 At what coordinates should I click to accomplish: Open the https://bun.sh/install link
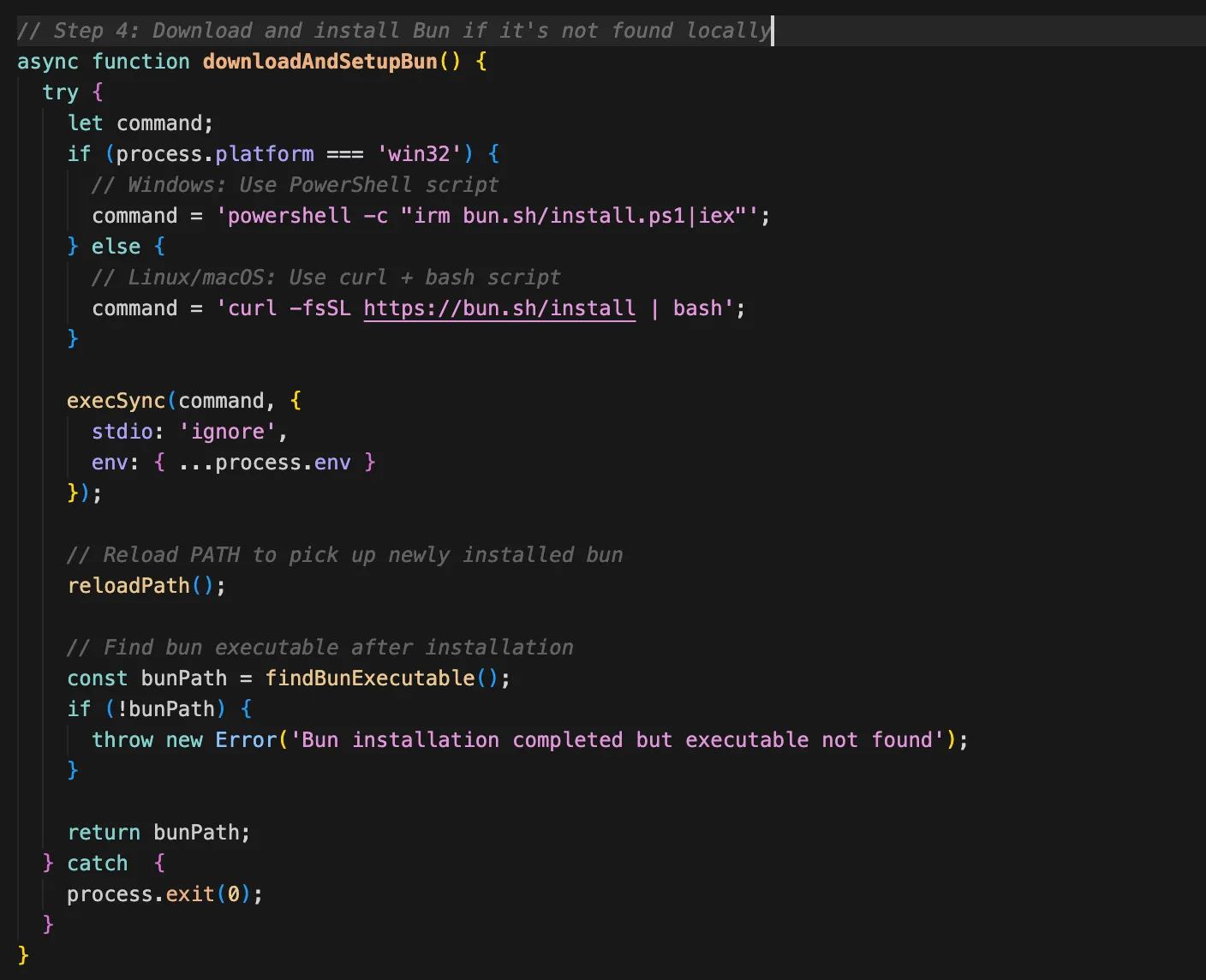(499, 308)
